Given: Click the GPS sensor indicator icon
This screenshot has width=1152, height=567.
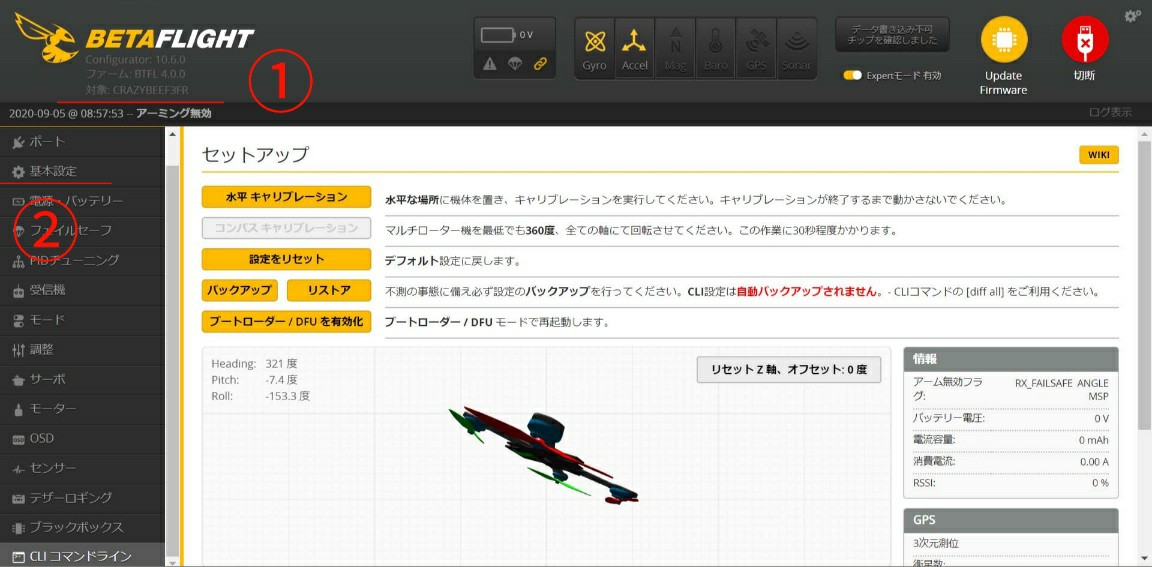Looking at the screenshot, I should pyautogui.click(x=756, y=41).
